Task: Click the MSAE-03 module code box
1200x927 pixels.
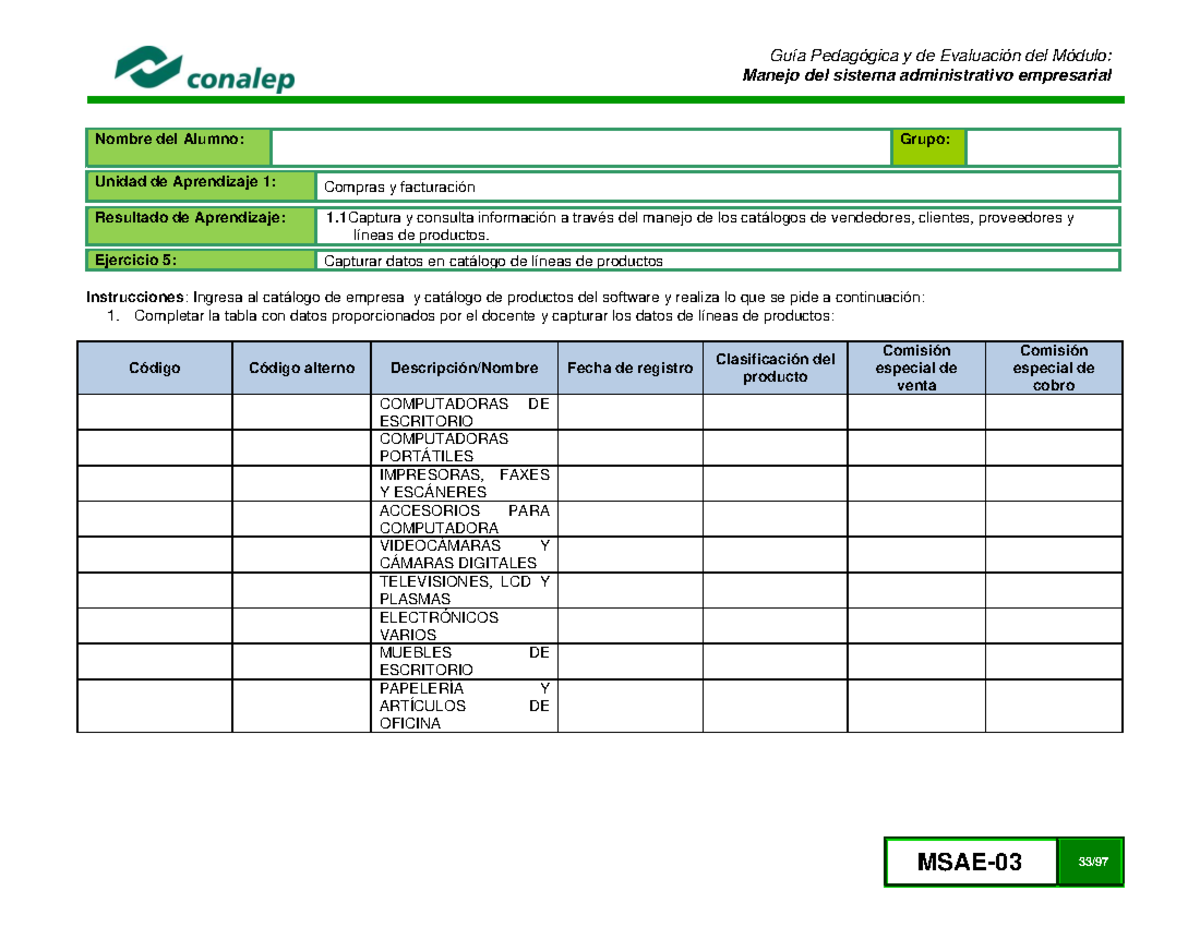Action: coord(972,860)
